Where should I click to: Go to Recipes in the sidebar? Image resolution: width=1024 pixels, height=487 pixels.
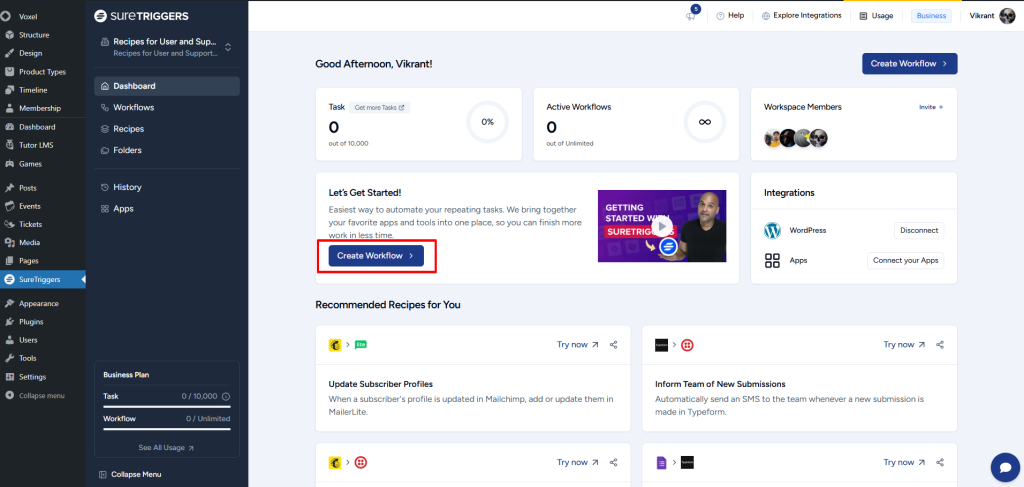tap(128, 129)
